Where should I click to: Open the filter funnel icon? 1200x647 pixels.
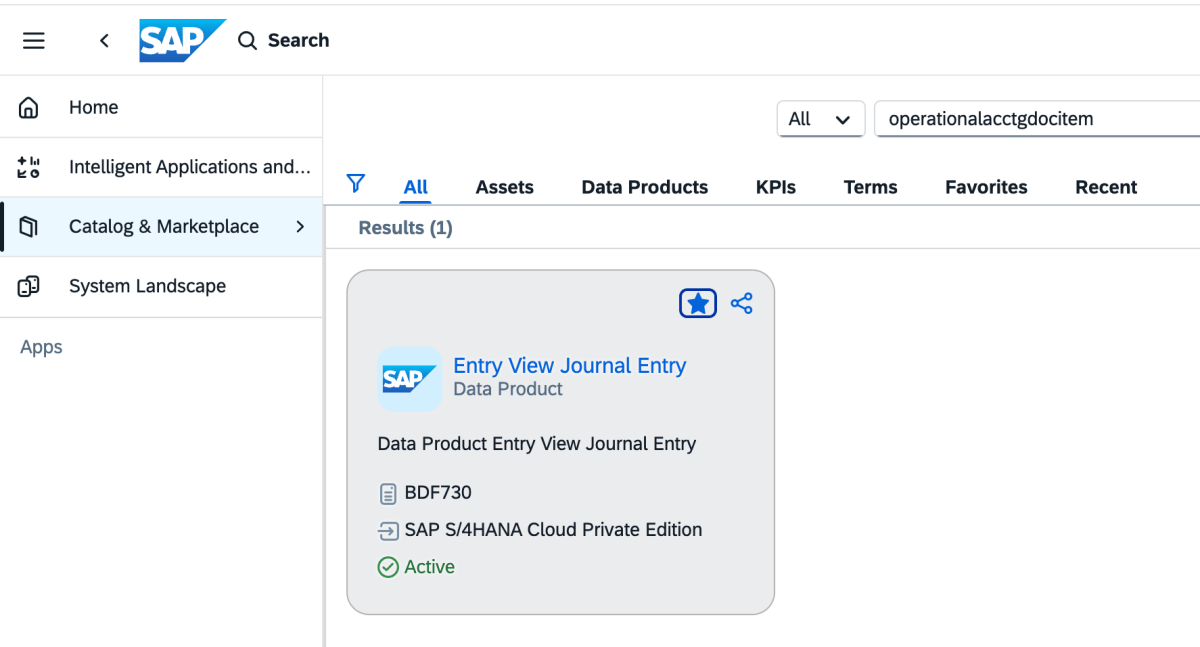click(x=355, y=183)
